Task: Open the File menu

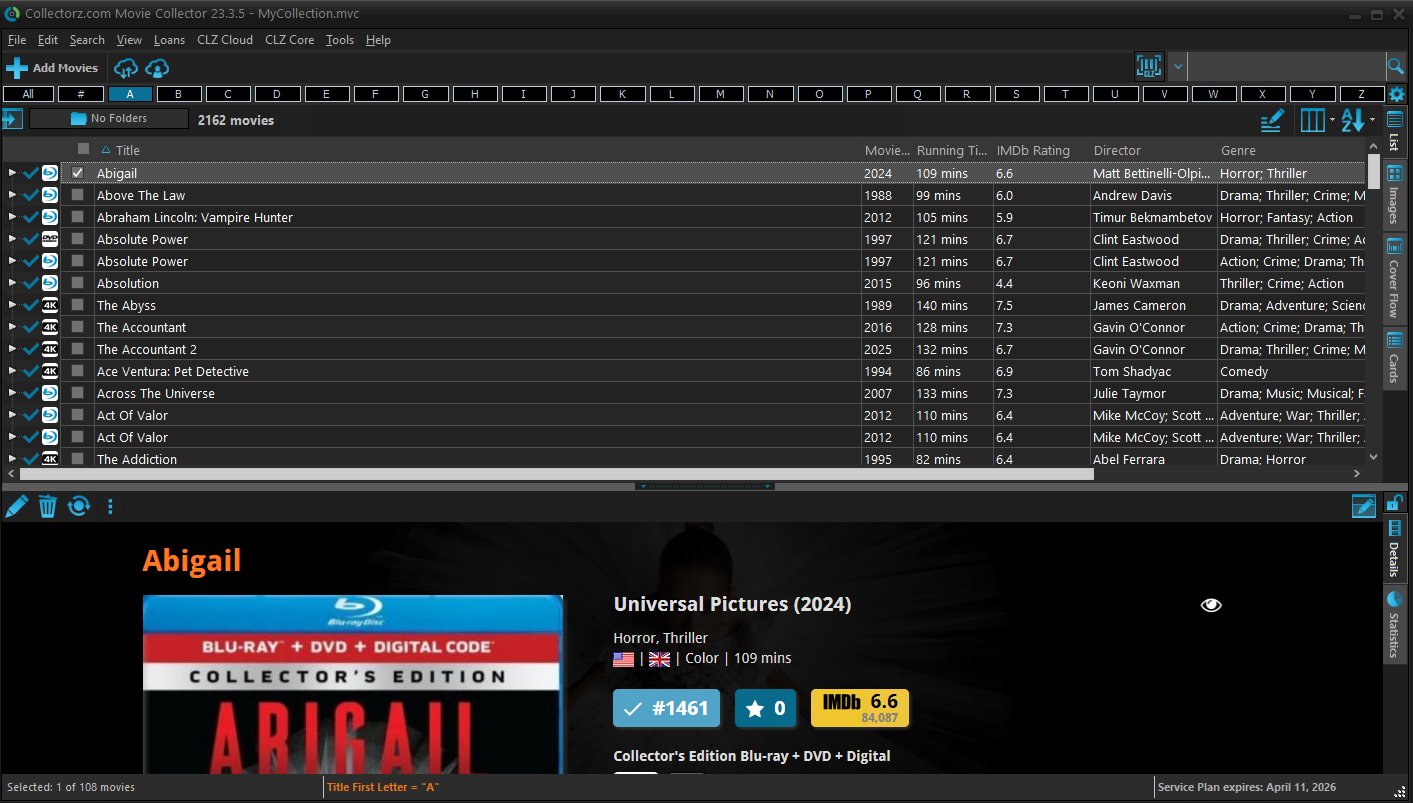Action: (17, 40)
